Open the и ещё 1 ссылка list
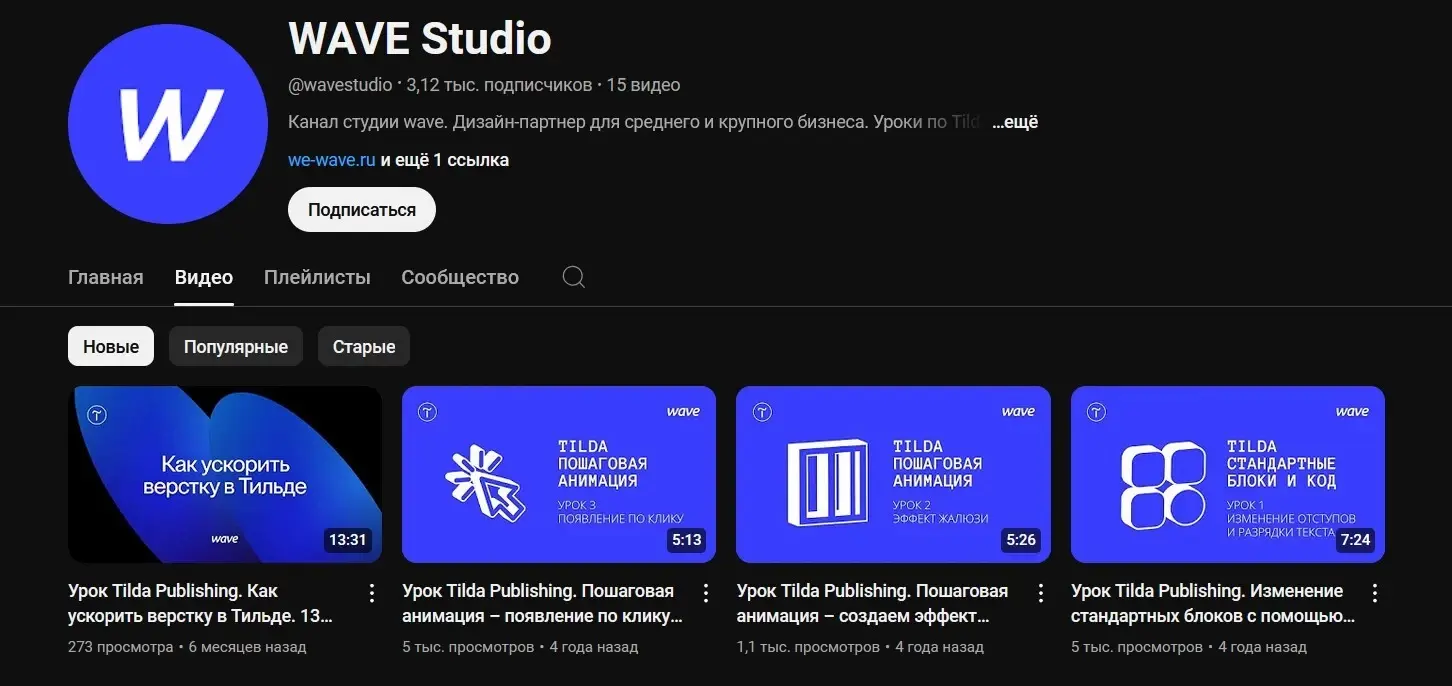Image resolution: width=1452 pixels, height=686 pixels. tap(447, 159)
